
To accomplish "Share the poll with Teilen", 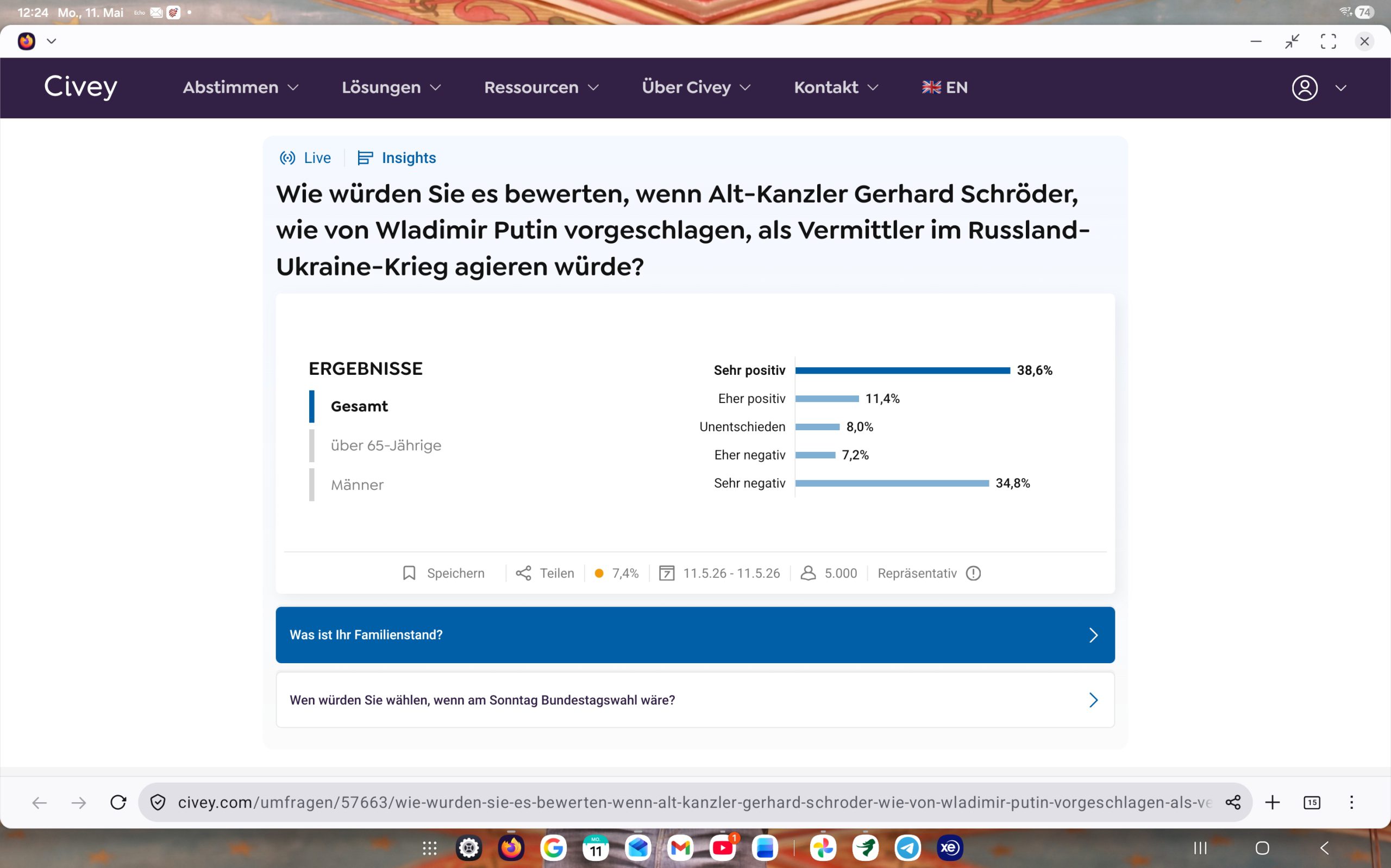I will pos(545,573).
